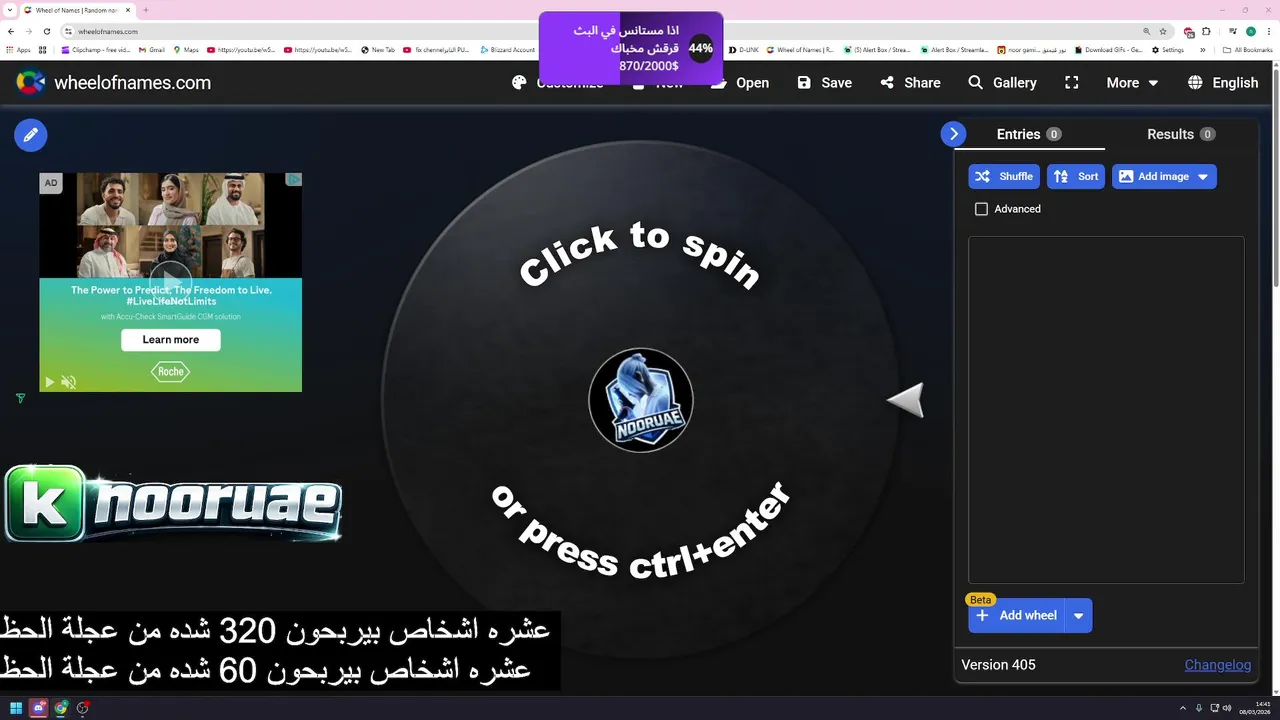Enable the Advanced checkbox
Image resolution: width=1280 pixels, height=720 pixels.
point(981,209)
